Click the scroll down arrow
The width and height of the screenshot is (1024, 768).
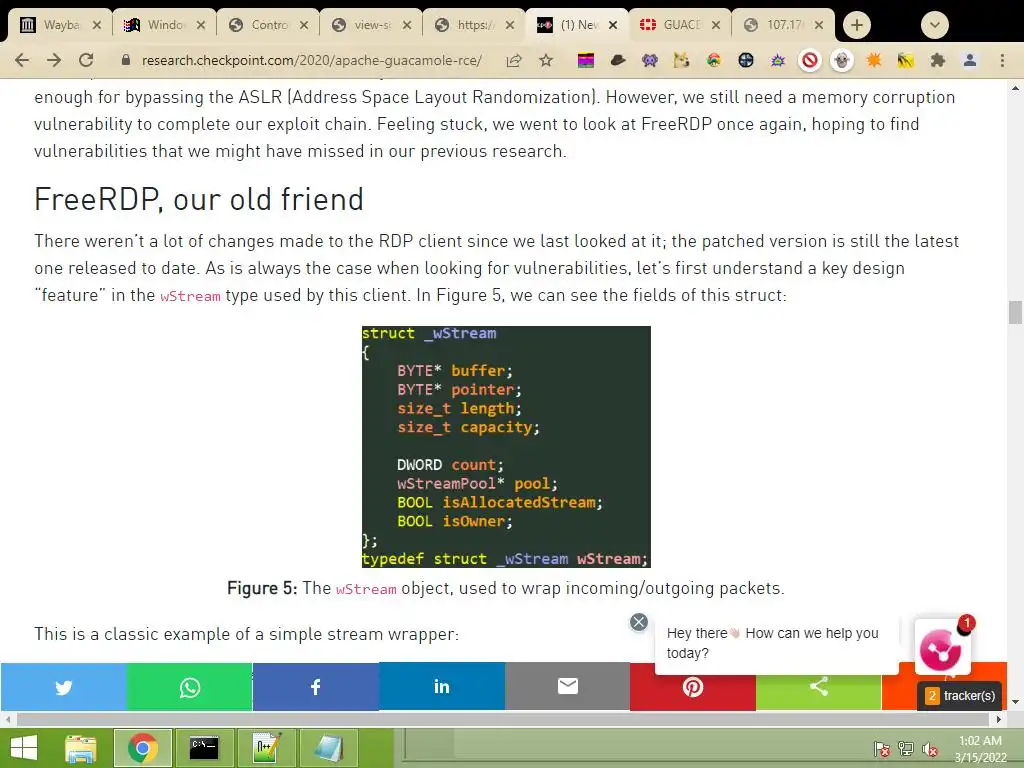pyautogui.click(x=1015, y=703)
